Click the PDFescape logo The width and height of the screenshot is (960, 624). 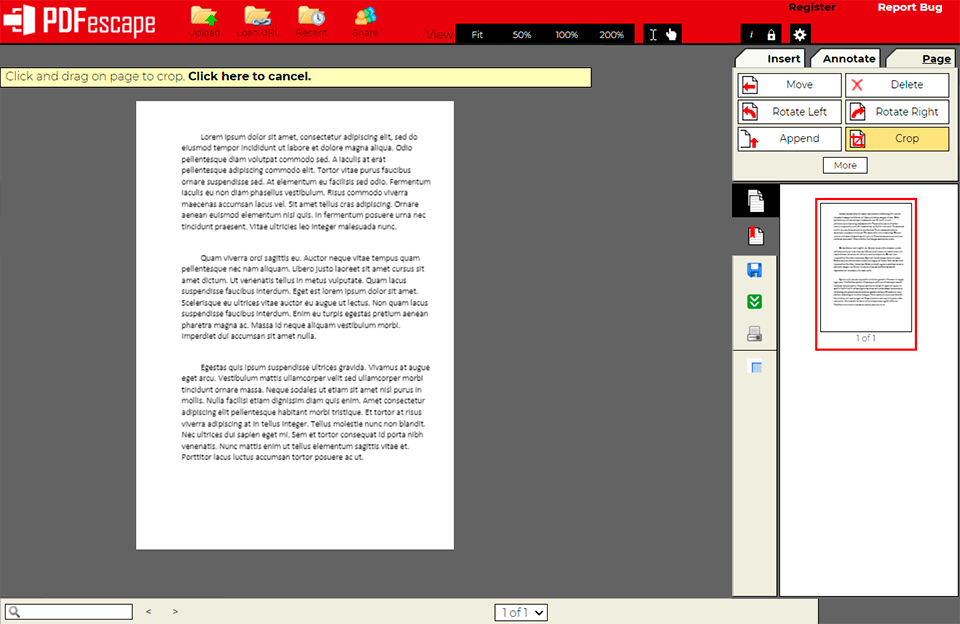click(x=80, y=21)
